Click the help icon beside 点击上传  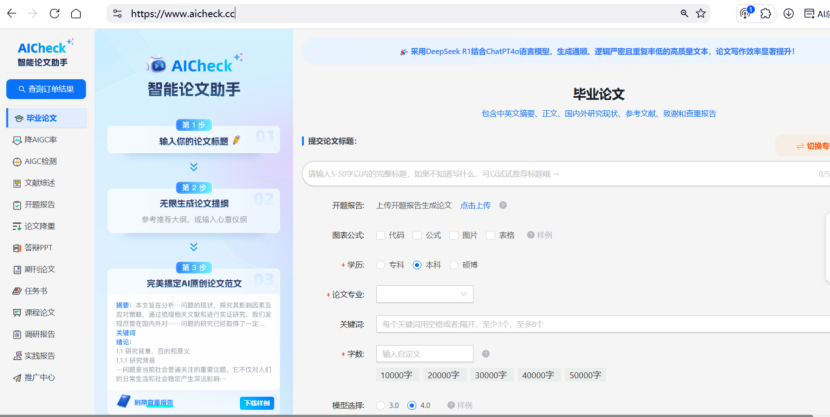click(503, 205)
